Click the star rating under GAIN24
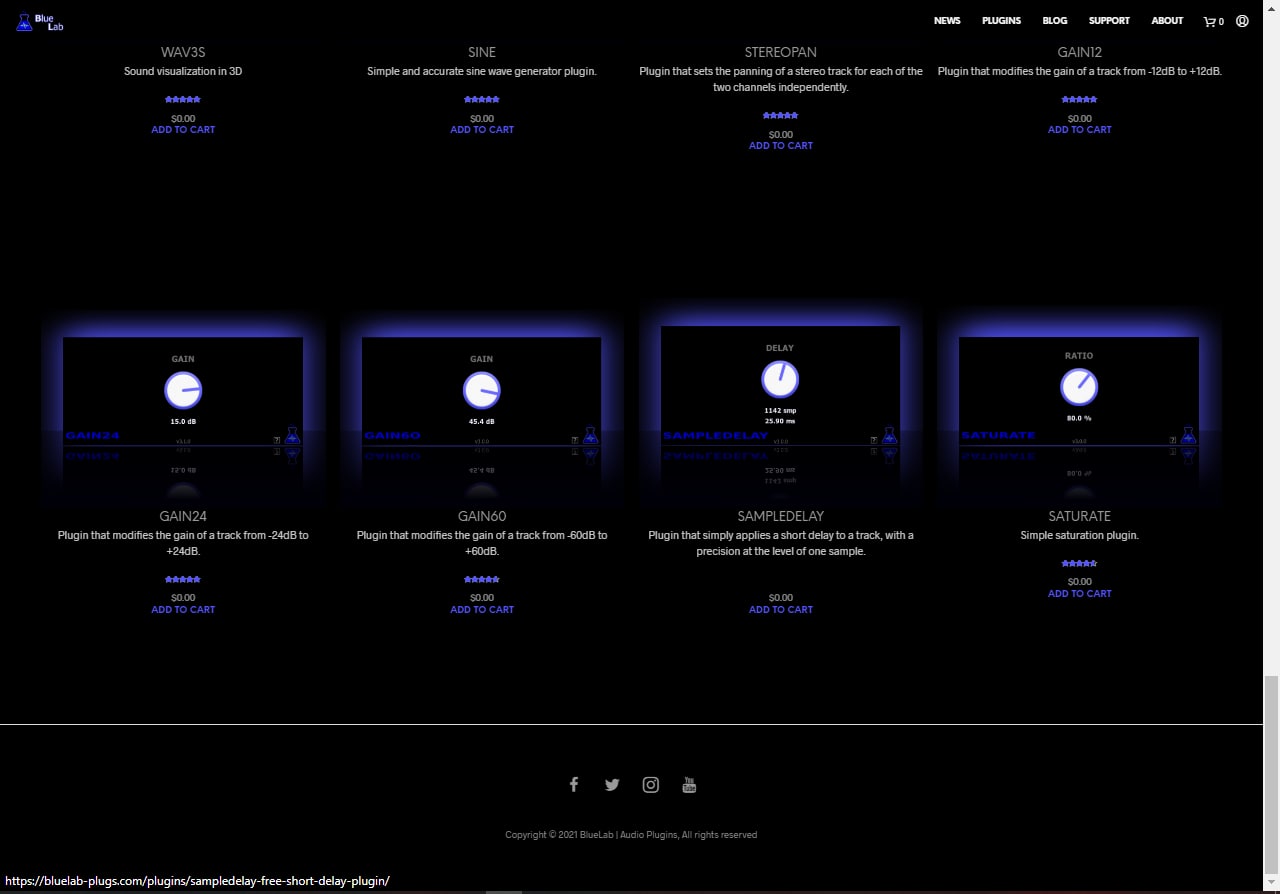 click(183, 580)
